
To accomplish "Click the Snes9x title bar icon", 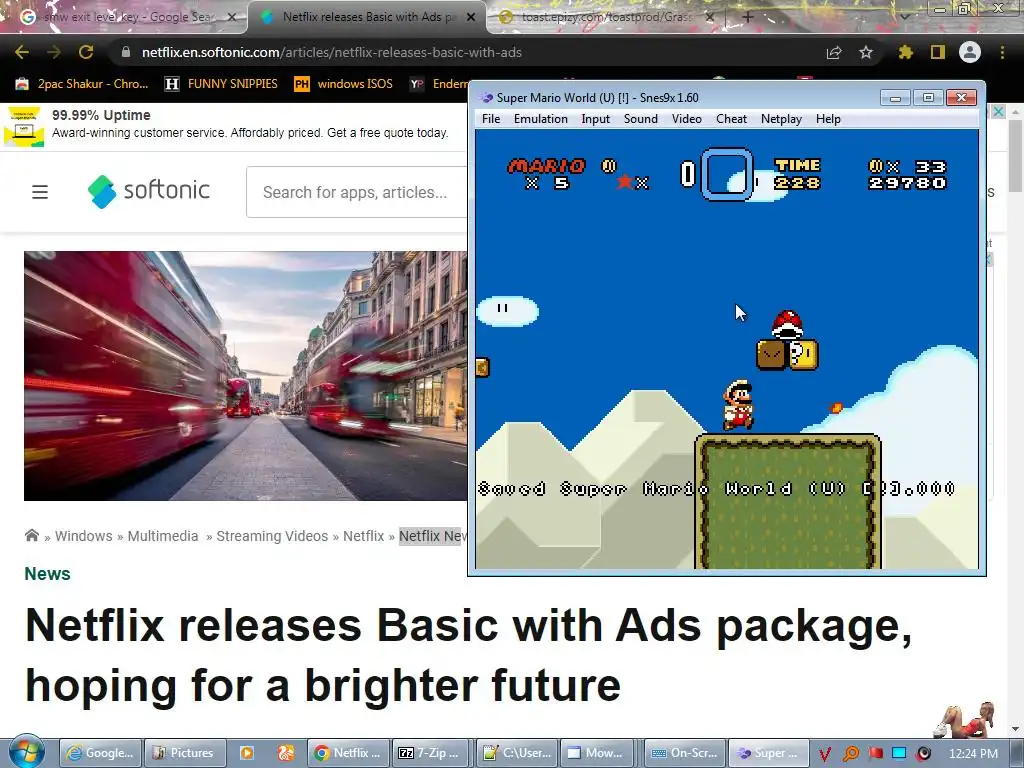I will (487, 98).
